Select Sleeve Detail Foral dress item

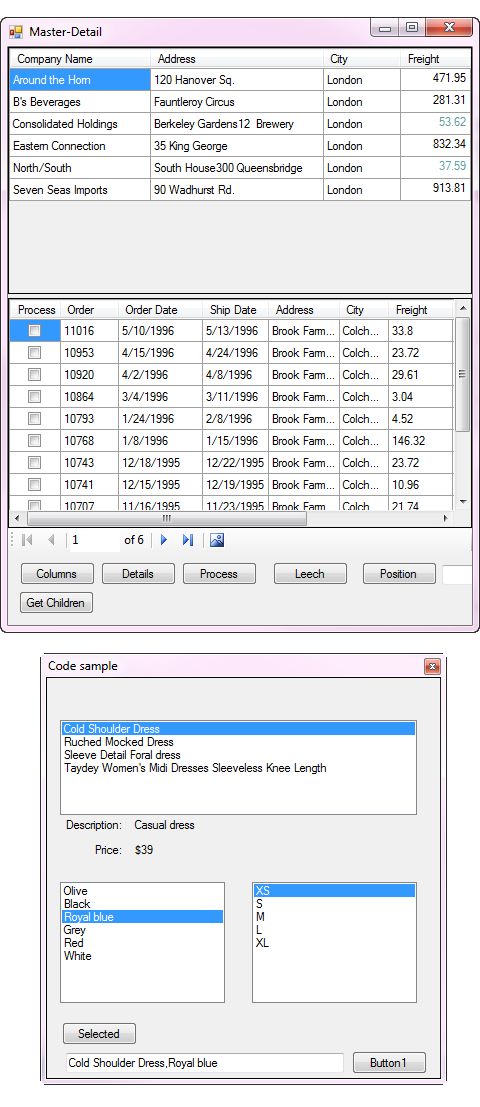[239, 755]
